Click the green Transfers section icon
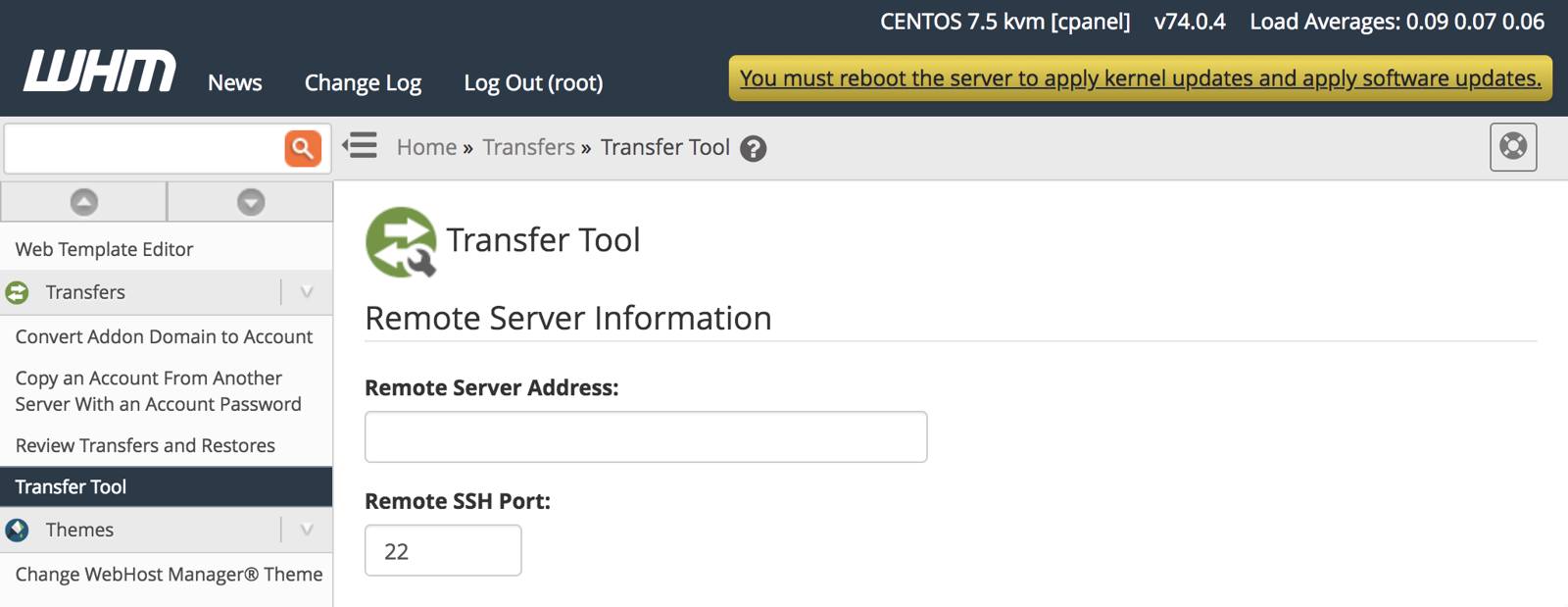The image size is (1568, 607). (18, 292)
